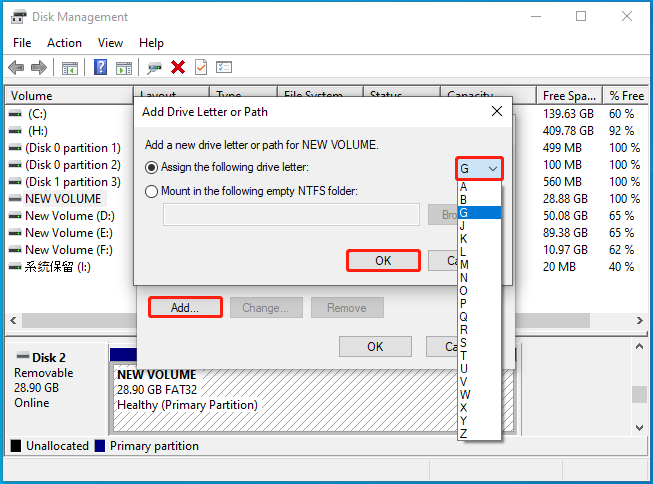Click the red X Delete toolbar icon
Image resolution: width=653 pixels, height=484 pixels.
[178, 67]
